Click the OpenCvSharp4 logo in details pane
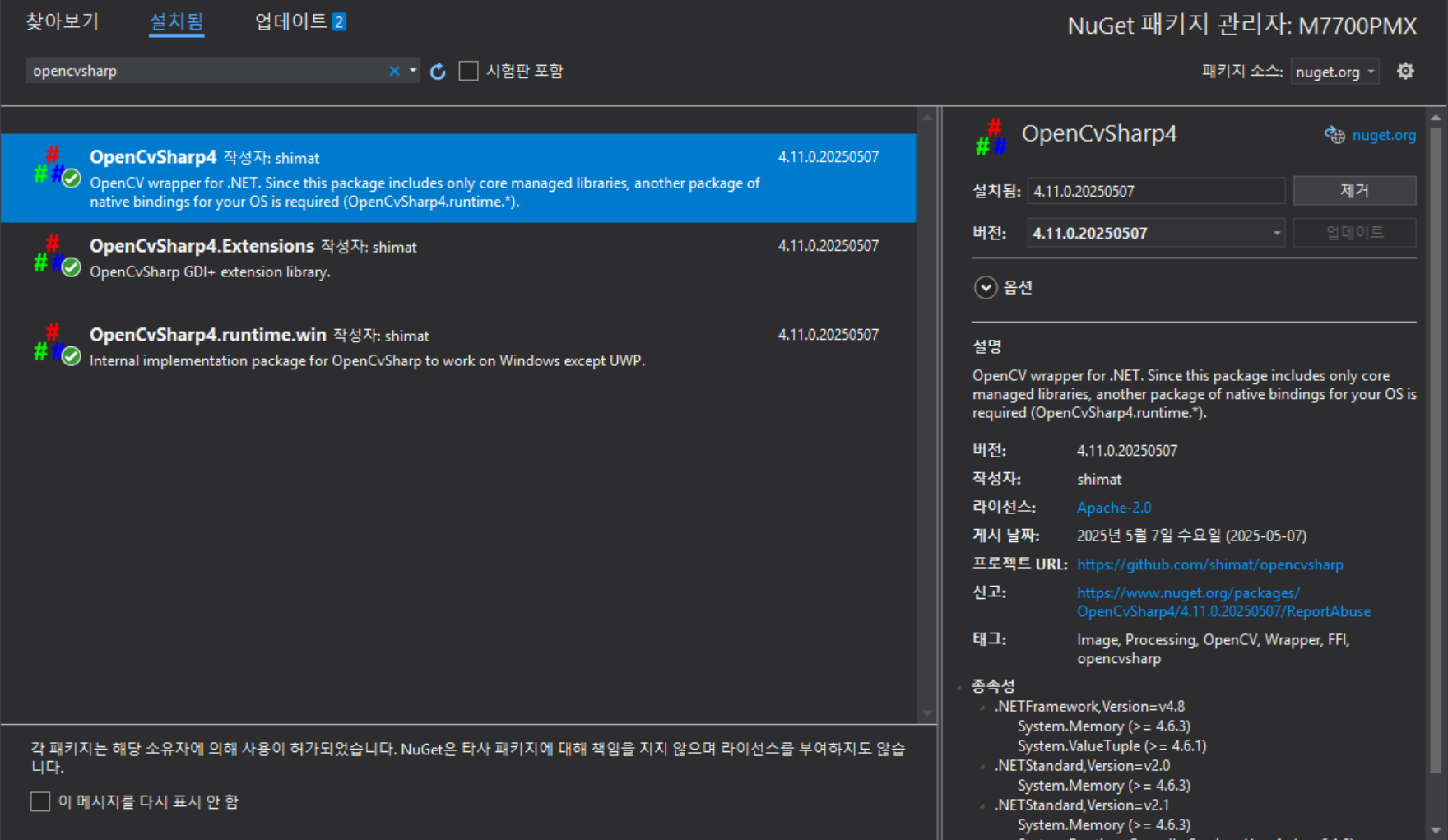The width and height of the screenshot is (1448, 840). [991, 137]
